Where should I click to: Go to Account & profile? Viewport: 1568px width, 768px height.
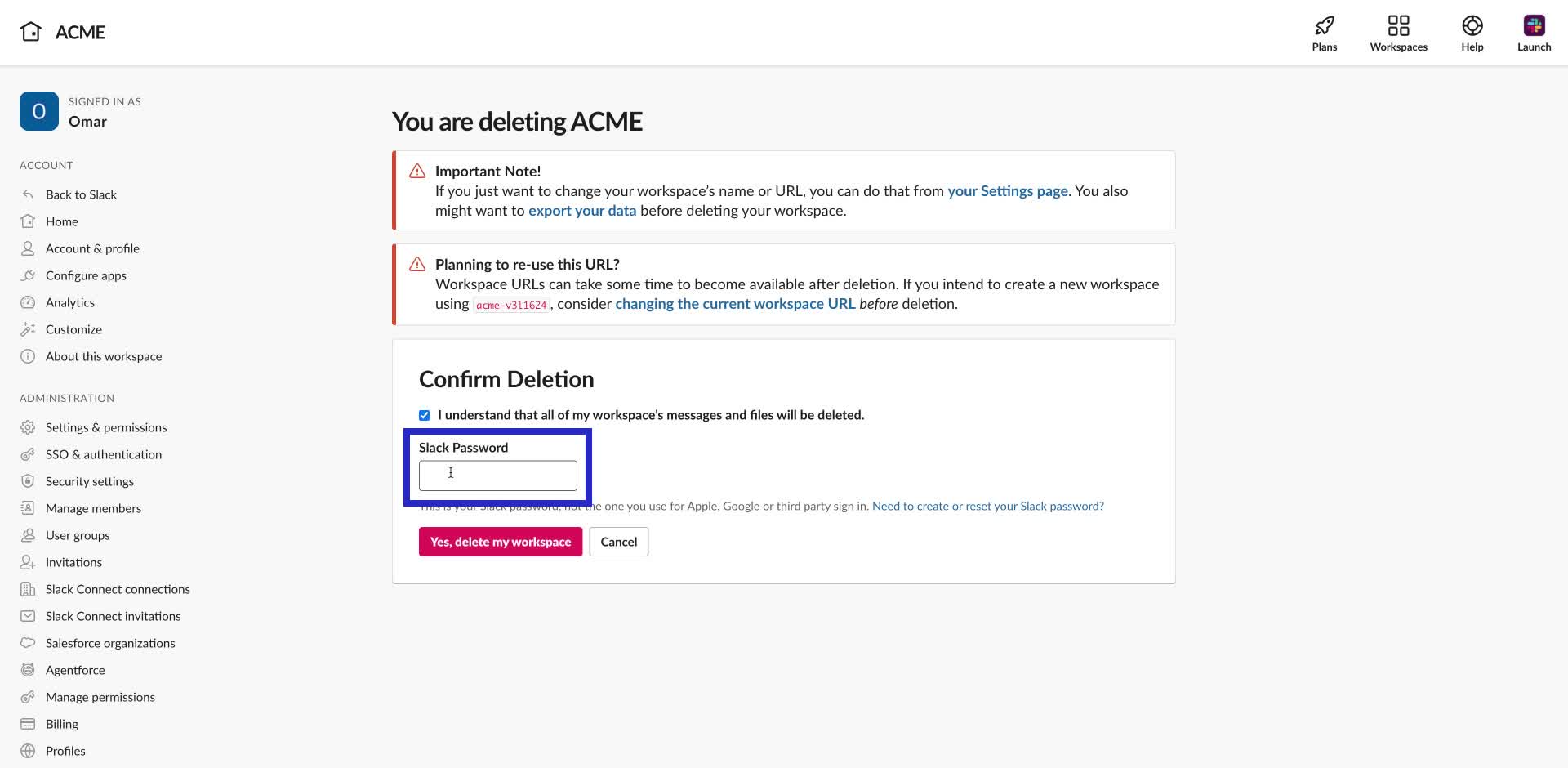[x=92, y=248]
